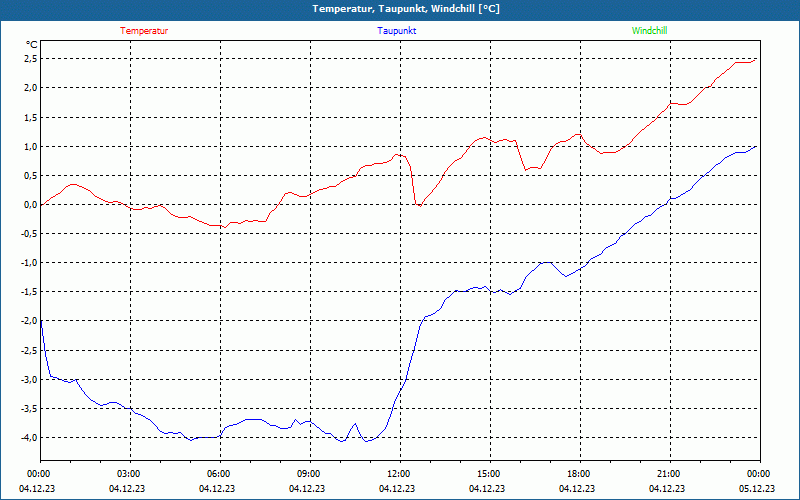Click the red Temperatur legend label

coord(144,31)
